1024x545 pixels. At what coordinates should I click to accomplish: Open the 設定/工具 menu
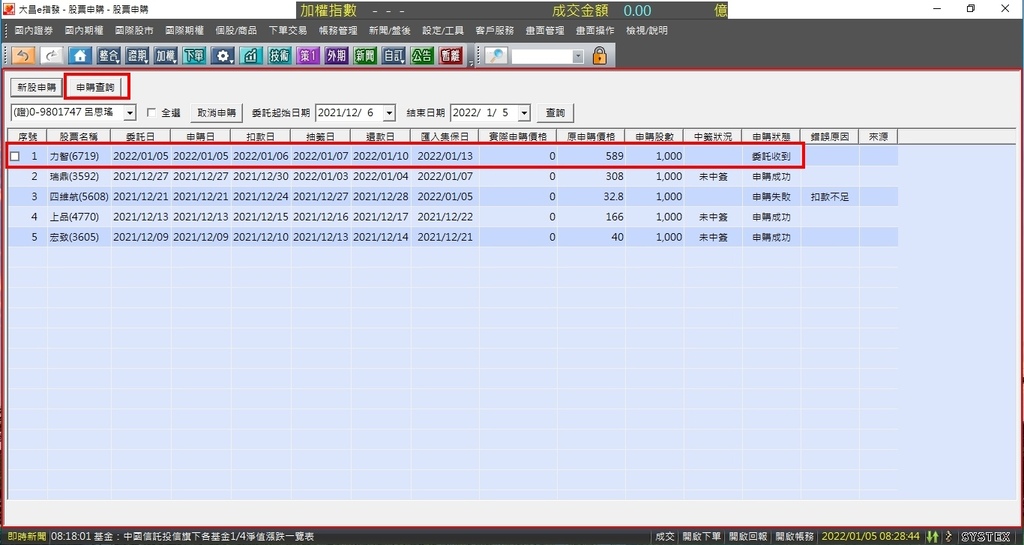click(443, 31)
